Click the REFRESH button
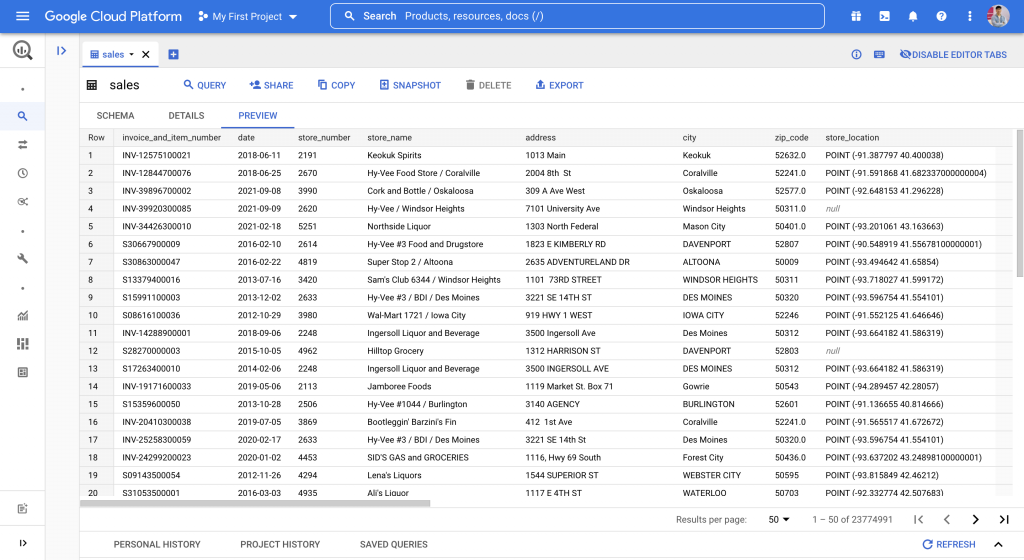The width and height of the screenshot is (1024, 560). (949, 544)
